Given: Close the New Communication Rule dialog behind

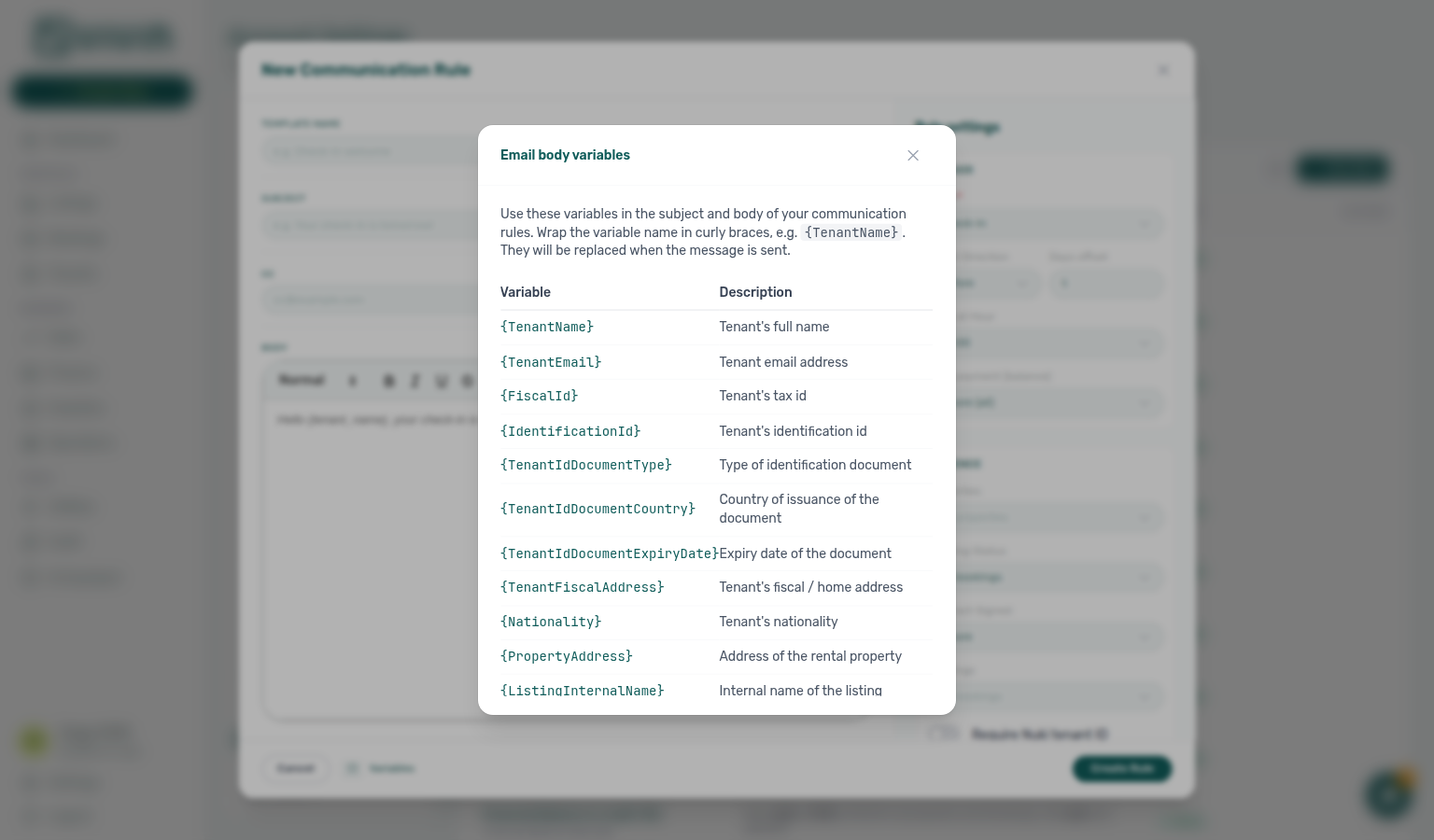Looking at the screenshot, I should click(1163, 70).
